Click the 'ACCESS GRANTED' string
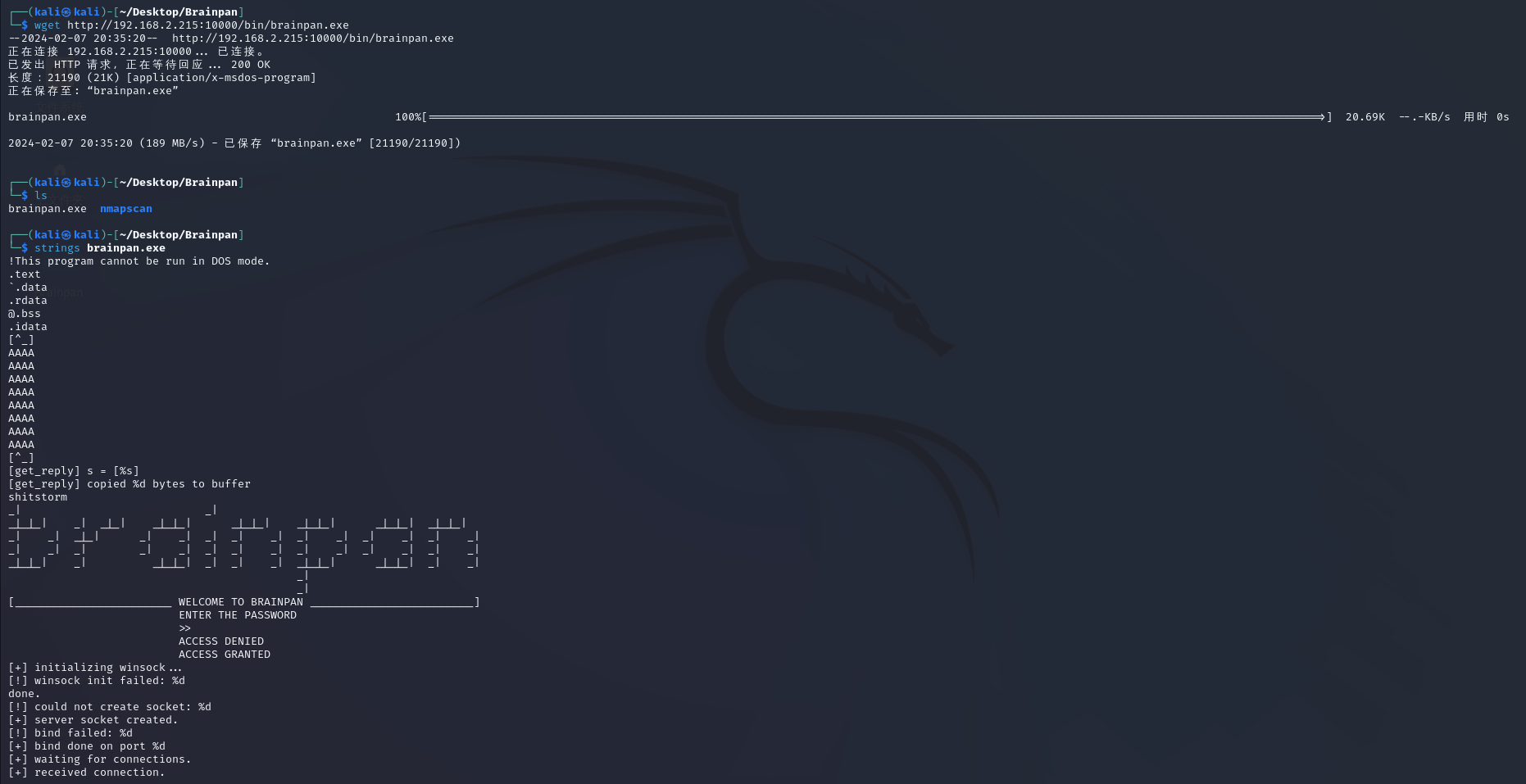 [225, 655]
